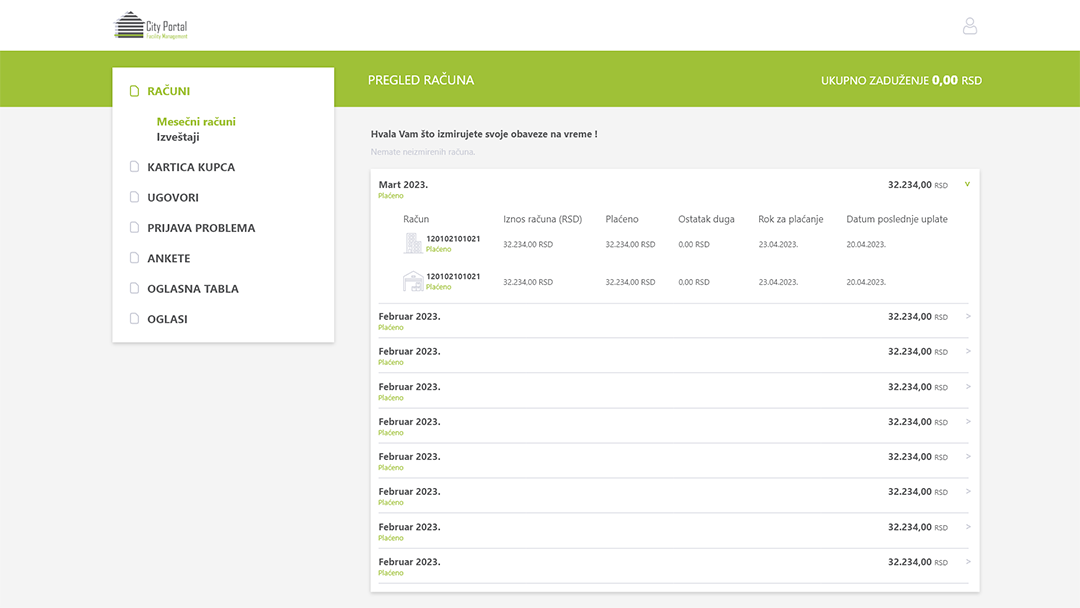Collapse the Mart 2023 invoice section

click(967, 184)
